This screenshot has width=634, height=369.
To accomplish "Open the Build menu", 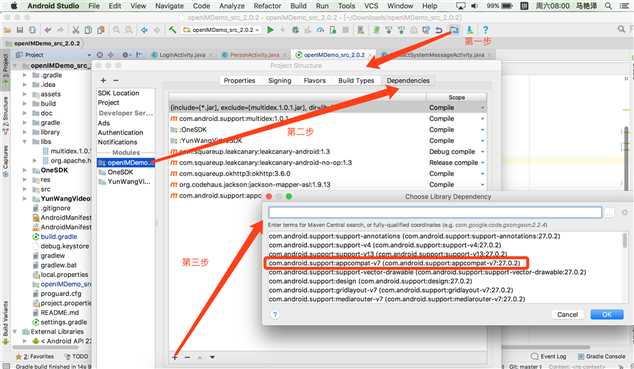I will point(298,6).
